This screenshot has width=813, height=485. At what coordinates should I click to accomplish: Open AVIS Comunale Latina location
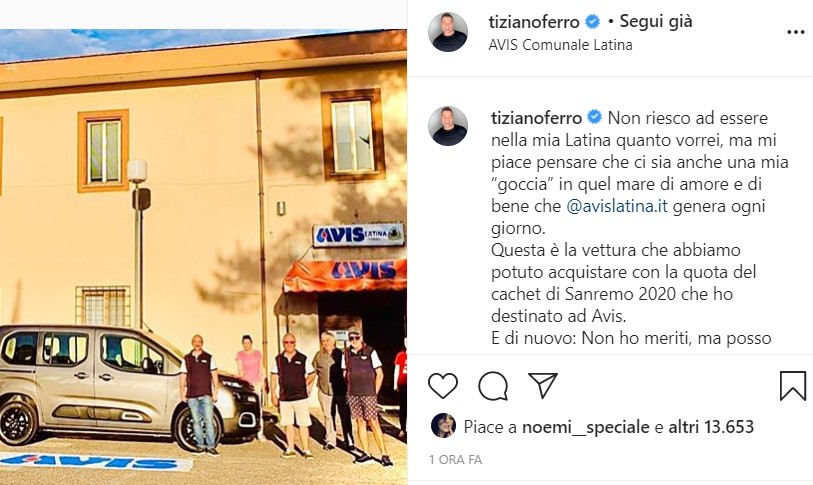click(560, 45)
